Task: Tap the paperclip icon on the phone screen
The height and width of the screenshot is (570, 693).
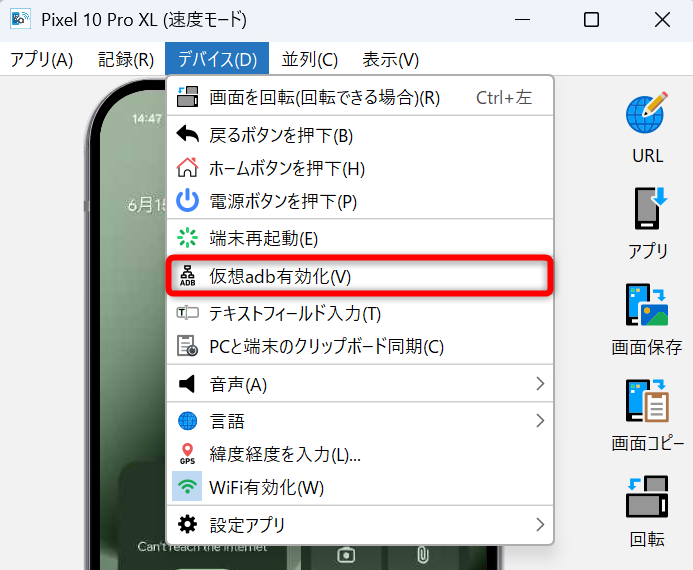Action: pyautogui.click(x=423, y=555)
